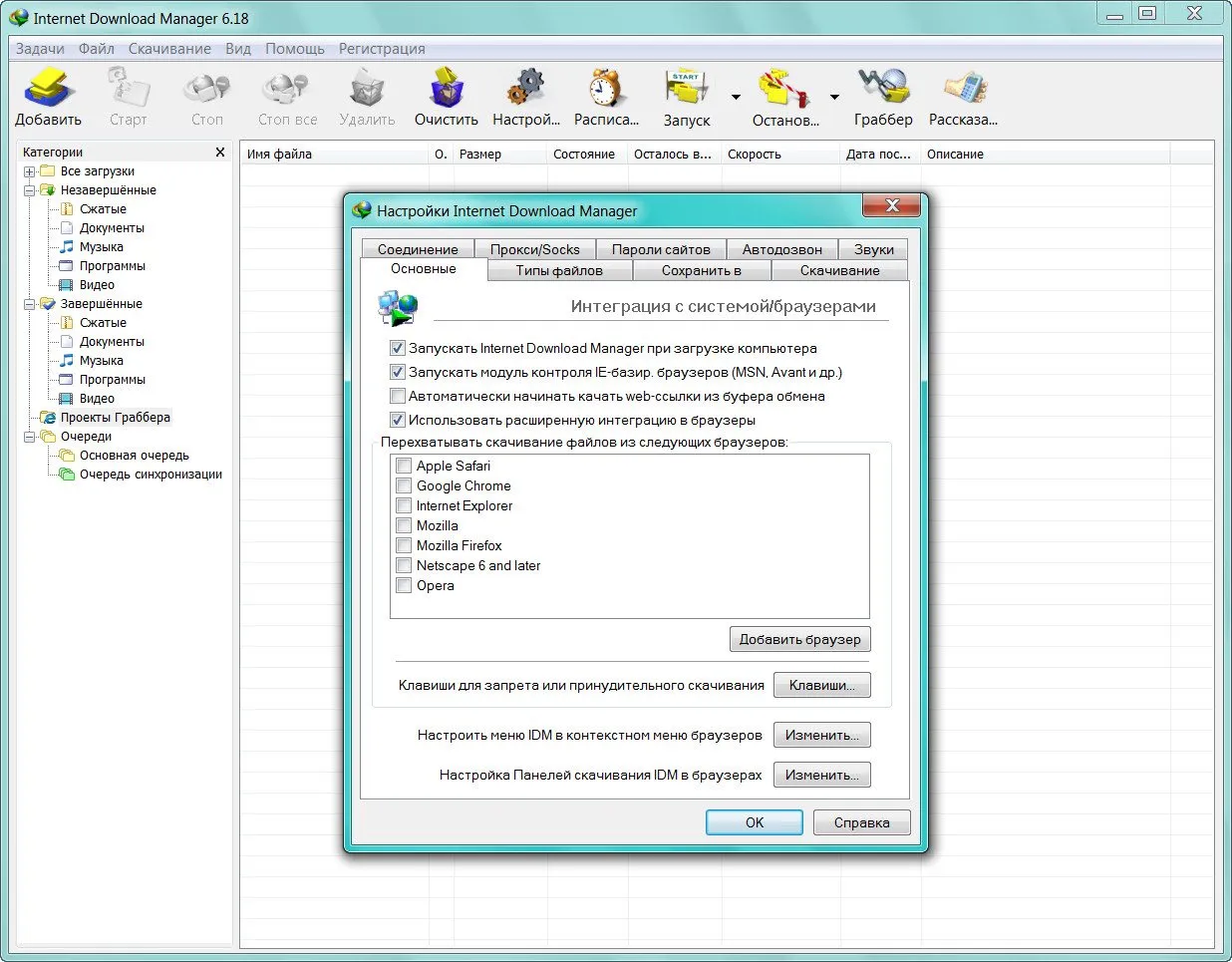Click the Клавиши... button

point(822,685)
